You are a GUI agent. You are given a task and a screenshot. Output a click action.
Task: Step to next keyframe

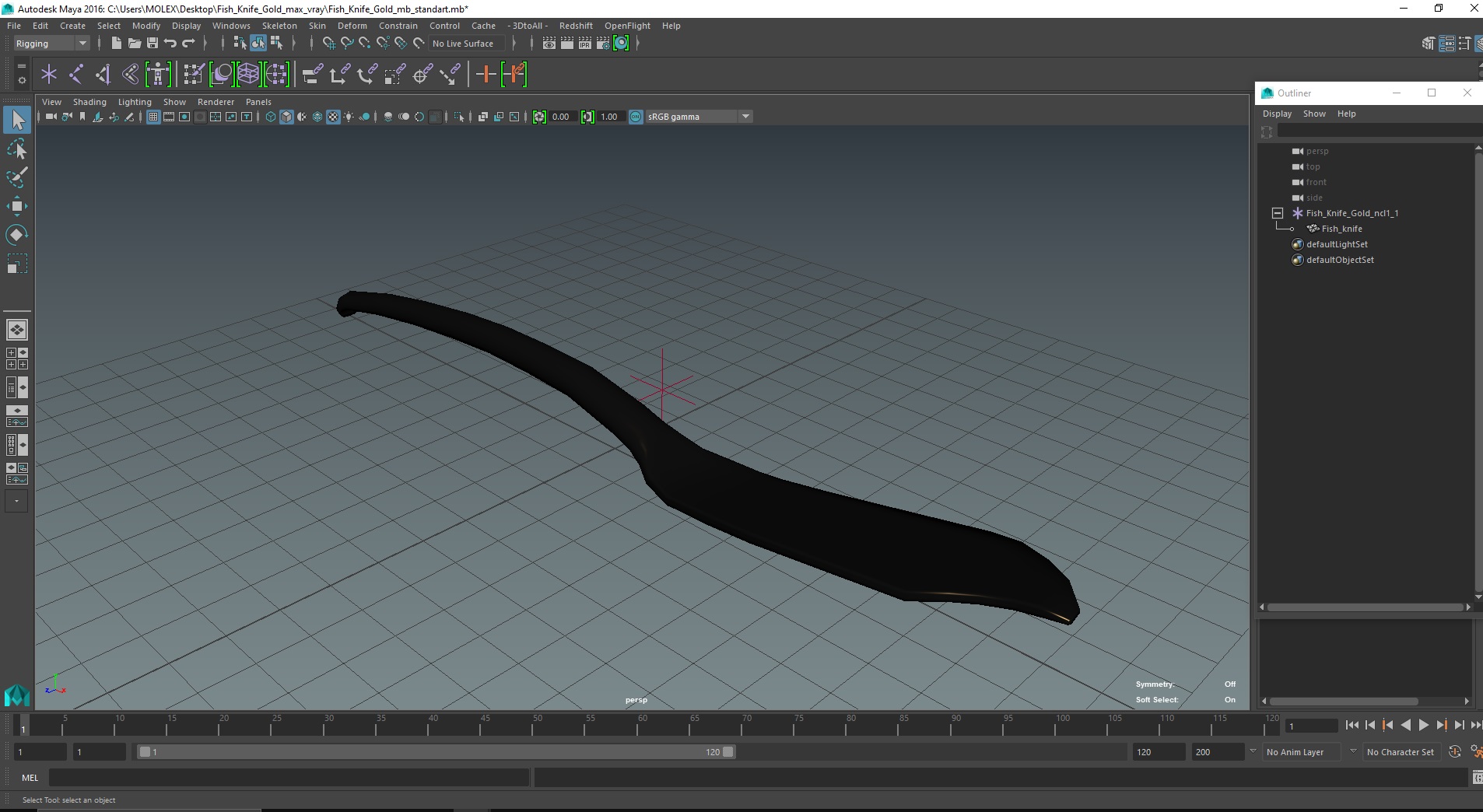point(1441,725)
